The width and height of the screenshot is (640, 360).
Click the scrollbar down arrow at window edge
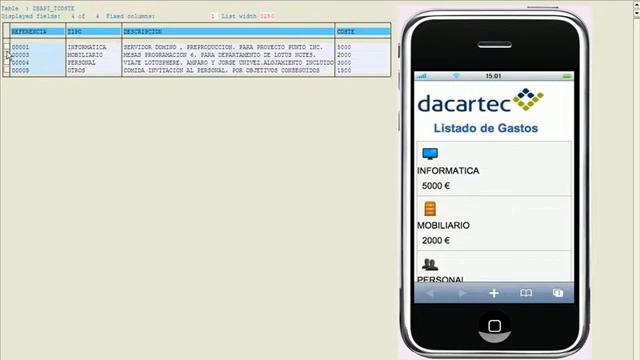pyautogui.click(x=636, y=12)
